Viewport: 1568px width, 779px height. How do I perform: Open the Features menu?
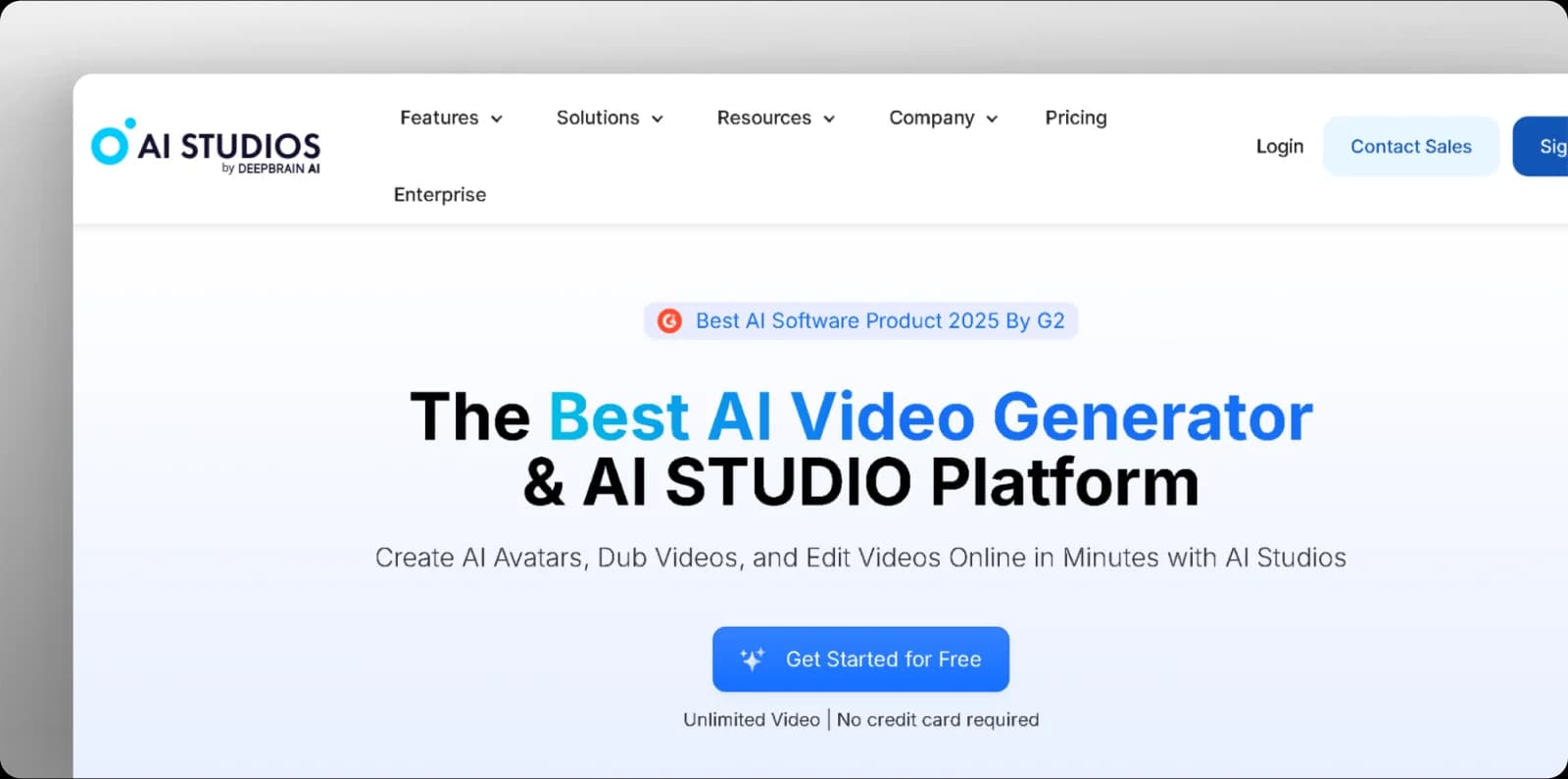[452, 118]
